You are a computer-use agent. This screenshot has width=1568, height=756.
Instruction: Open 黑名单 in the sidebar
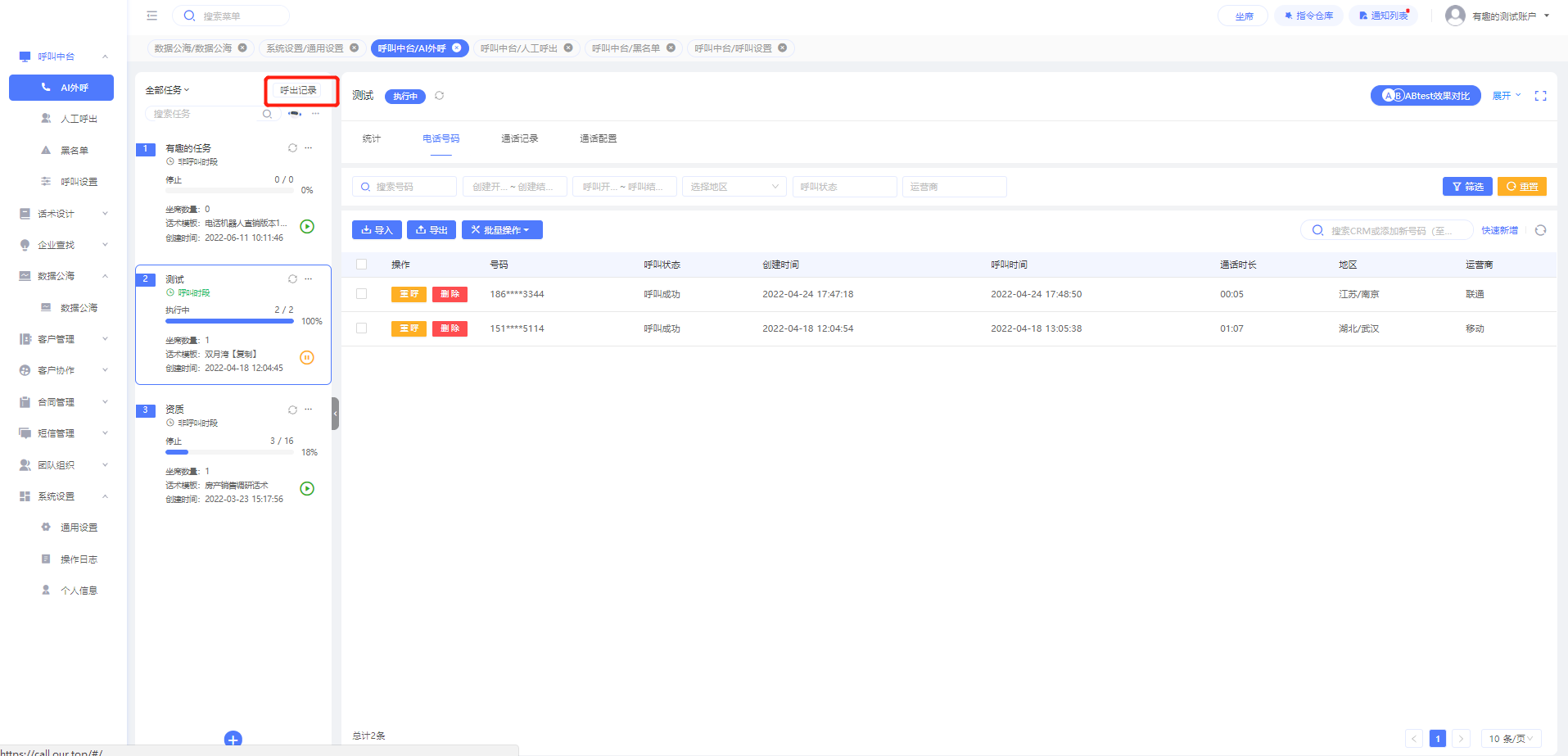coord(75,151)
